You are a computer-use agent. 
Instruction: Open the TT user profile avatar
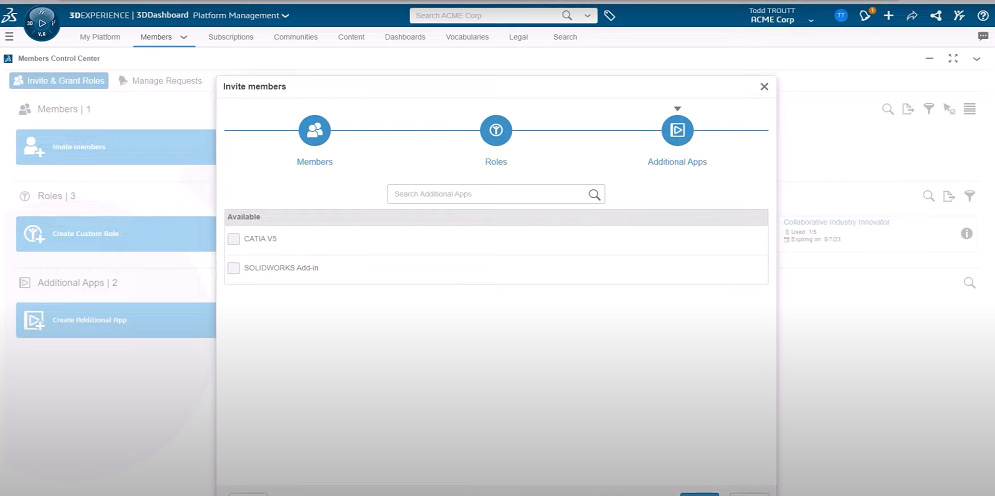point(841,15)
